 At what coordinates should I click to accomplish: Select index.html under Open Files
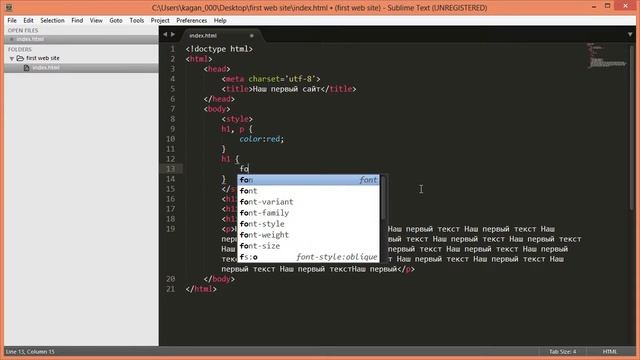(x=30, y=39)
